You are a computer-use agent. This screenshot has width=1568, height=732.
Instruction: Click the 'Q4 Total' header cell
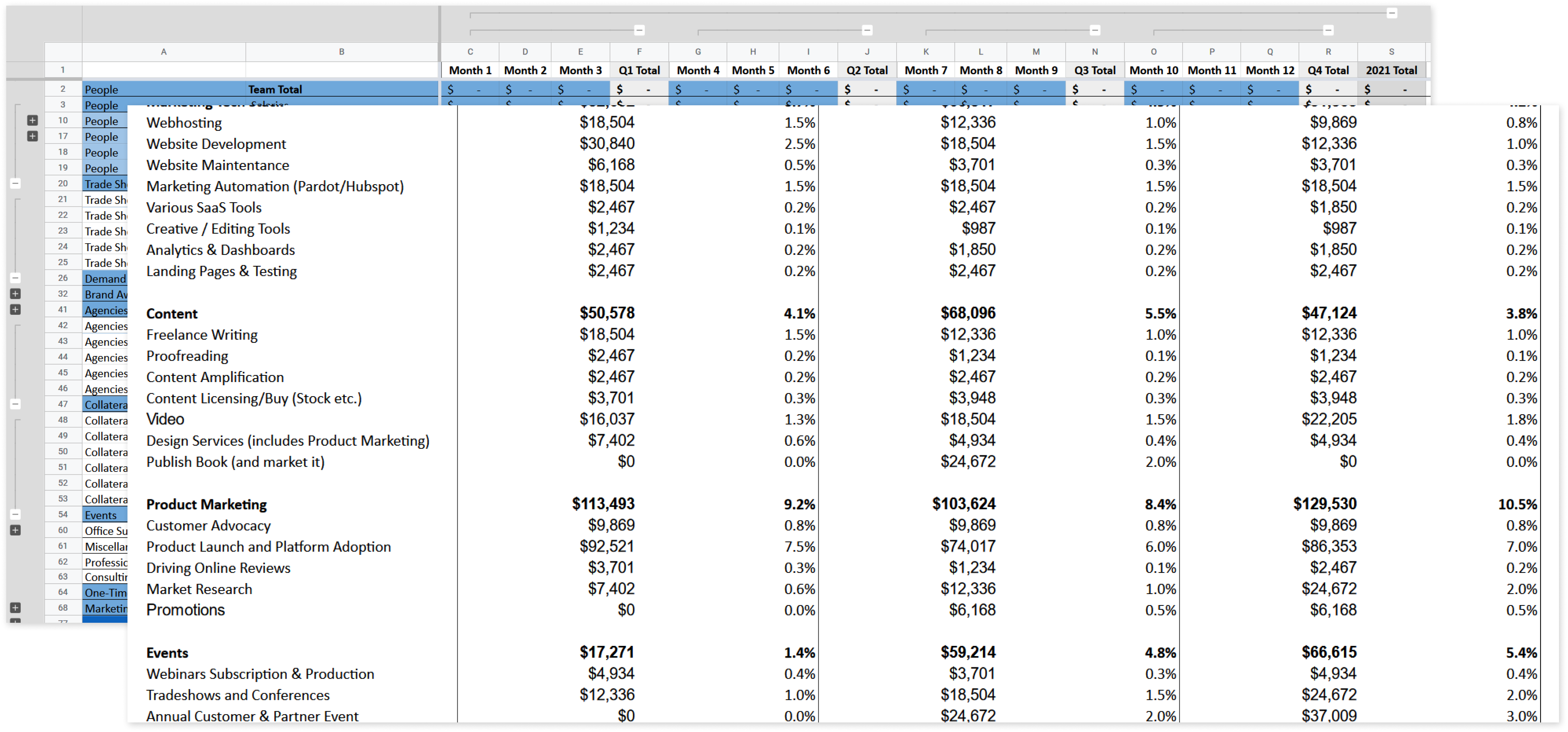tap(1328, 70)
